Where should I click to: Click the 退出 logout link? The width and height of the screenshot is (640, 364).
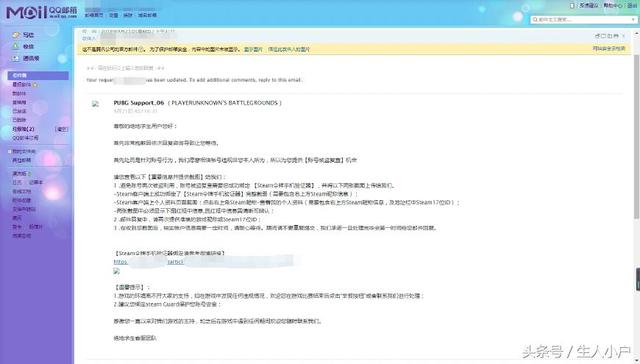(632, 6)
